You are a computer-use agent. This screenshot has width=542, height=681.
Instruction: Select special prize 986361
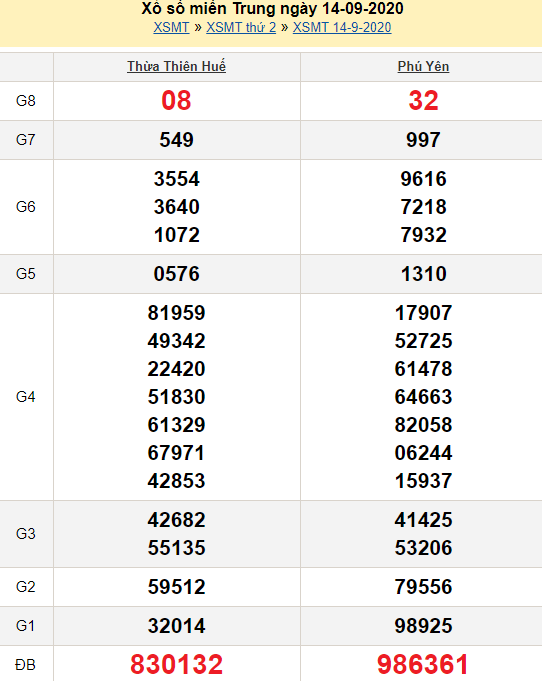(423, 664)
